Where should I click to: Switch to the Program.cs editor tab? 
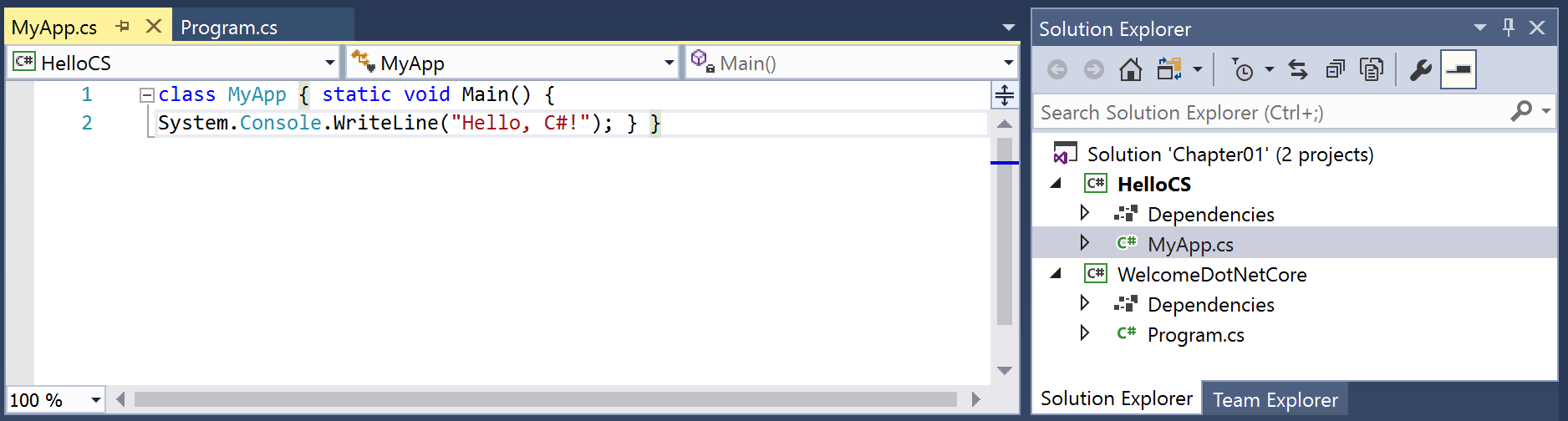point(229,28)
